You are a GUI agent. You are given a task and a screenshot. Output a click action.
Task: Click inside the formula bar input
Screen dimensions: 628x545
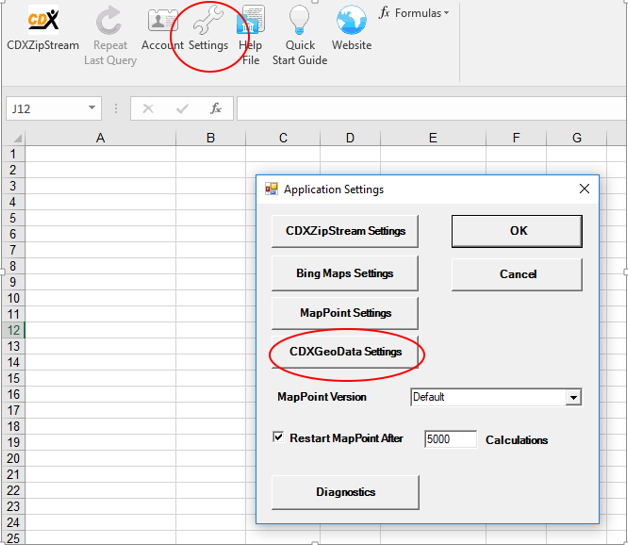[x=432, y=108]
